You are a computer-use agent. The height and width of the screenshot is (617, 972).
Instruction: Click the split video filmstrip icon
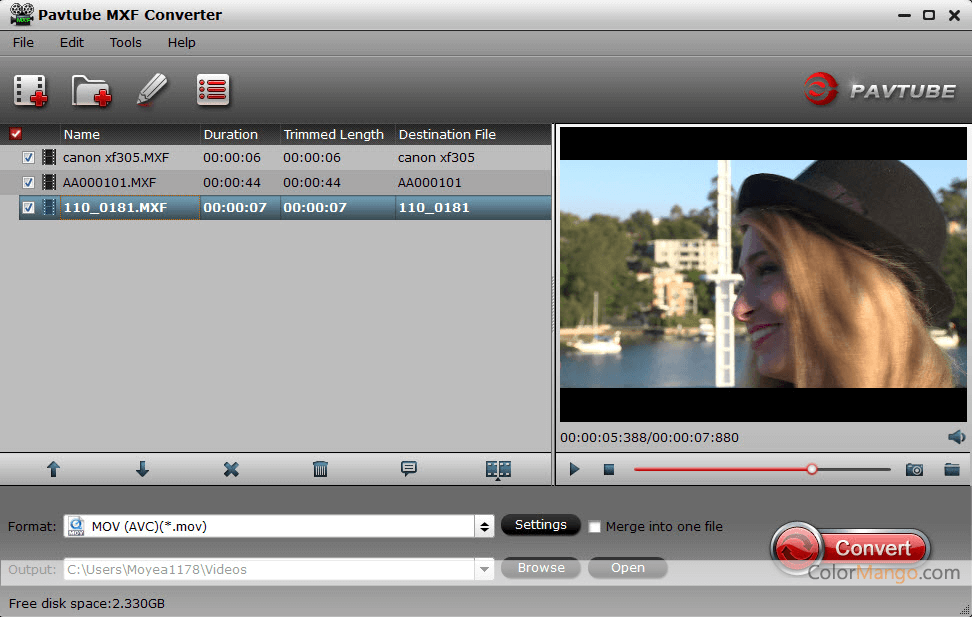click(498, 470)
